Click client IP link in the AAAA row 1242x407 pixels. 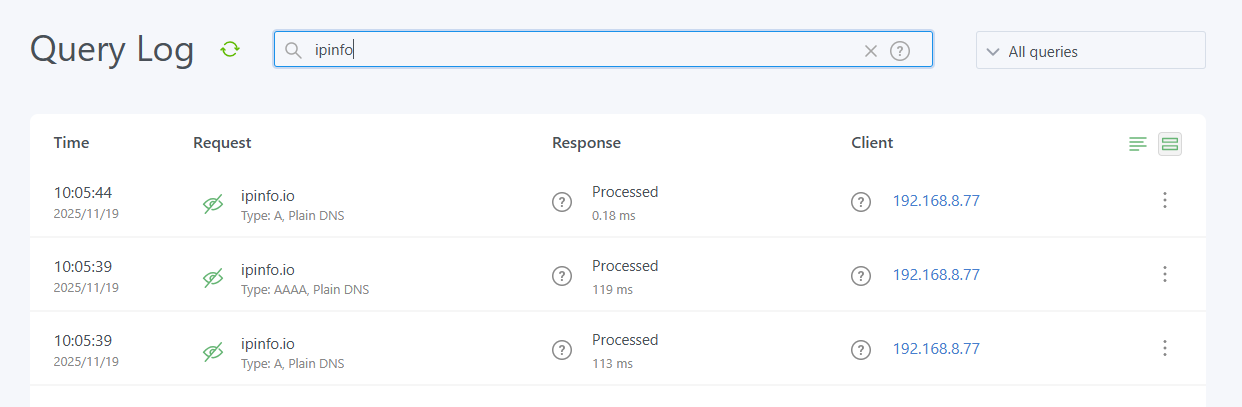[936, 275]
